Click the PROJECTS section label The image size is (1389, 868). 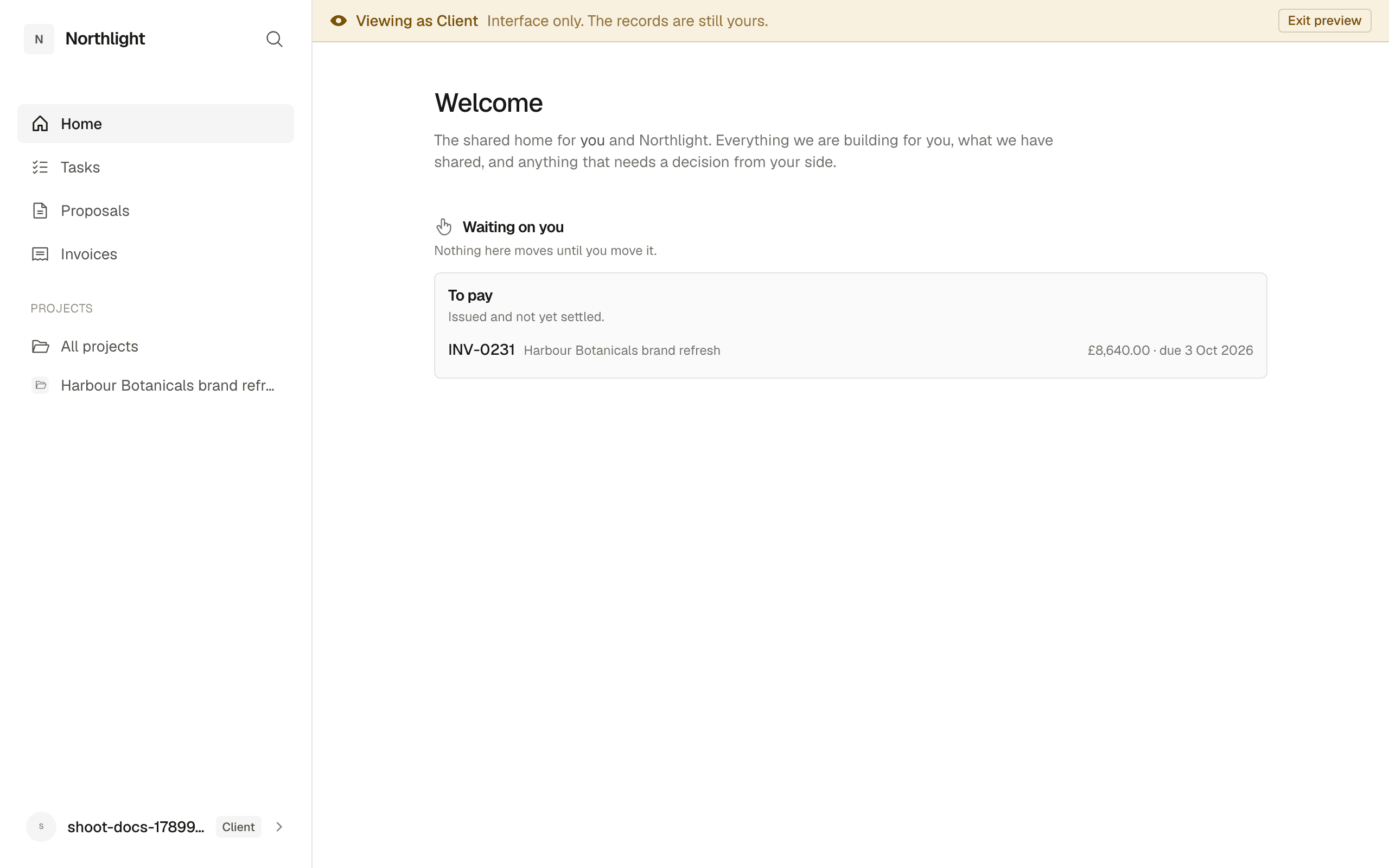pos(61,308)
